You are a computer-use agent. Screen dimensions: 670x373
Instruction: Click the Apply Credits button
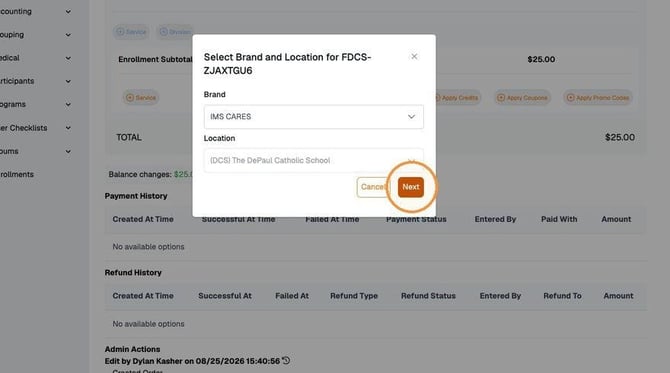click(x=456, y=98)
